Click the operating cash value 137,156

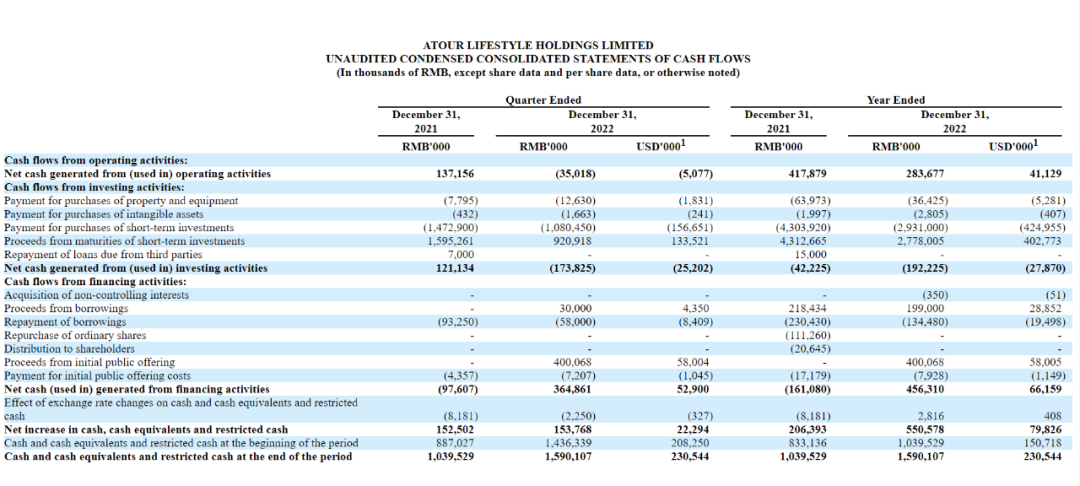click(456, 174)
